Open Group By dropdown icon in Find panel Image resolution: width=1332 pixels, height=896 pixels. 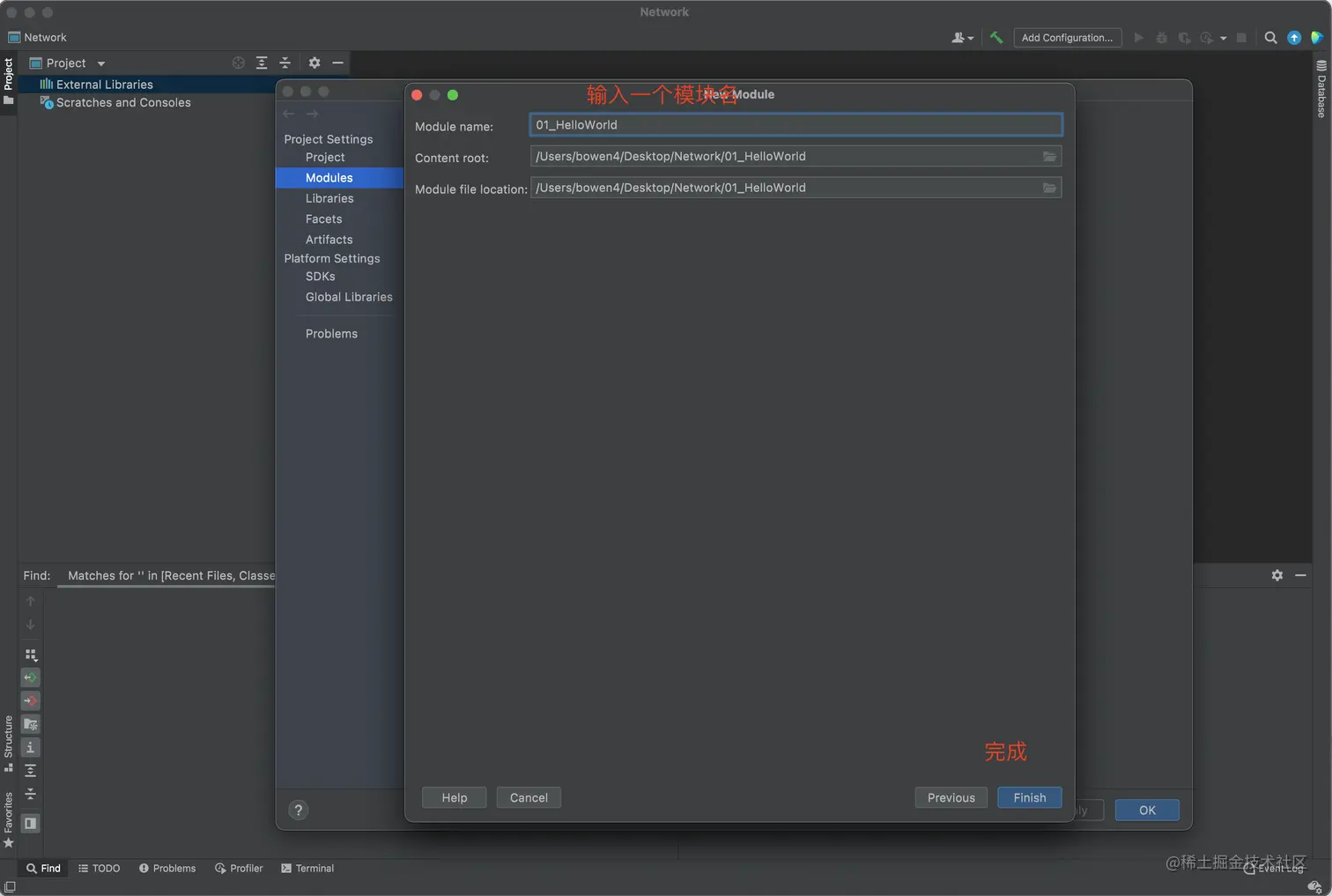click(30, 655)
